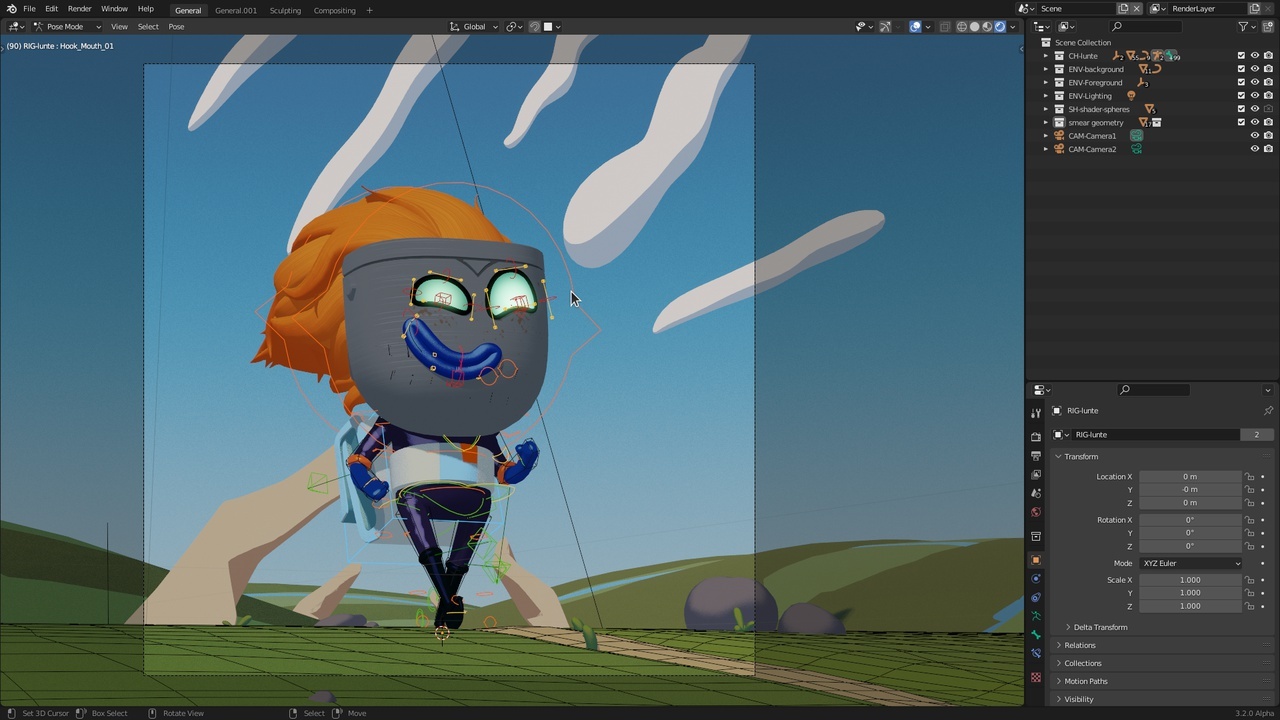The width and height of the screenshot is (1280, 720).
Task: Open the Pose menu in viewport header
Action: click(x=176, y=27)
